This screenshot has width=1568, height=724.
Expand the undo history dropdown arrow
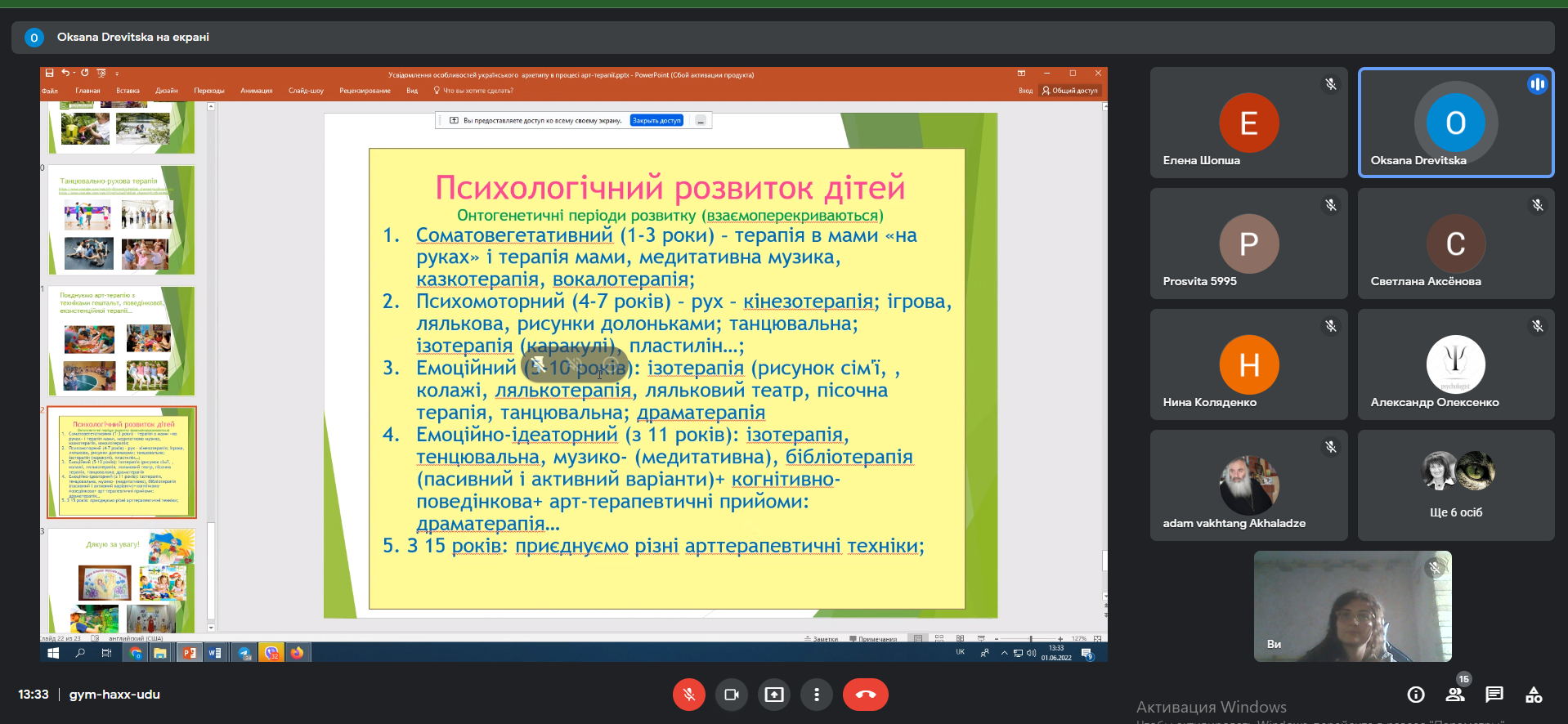point(74,74)
